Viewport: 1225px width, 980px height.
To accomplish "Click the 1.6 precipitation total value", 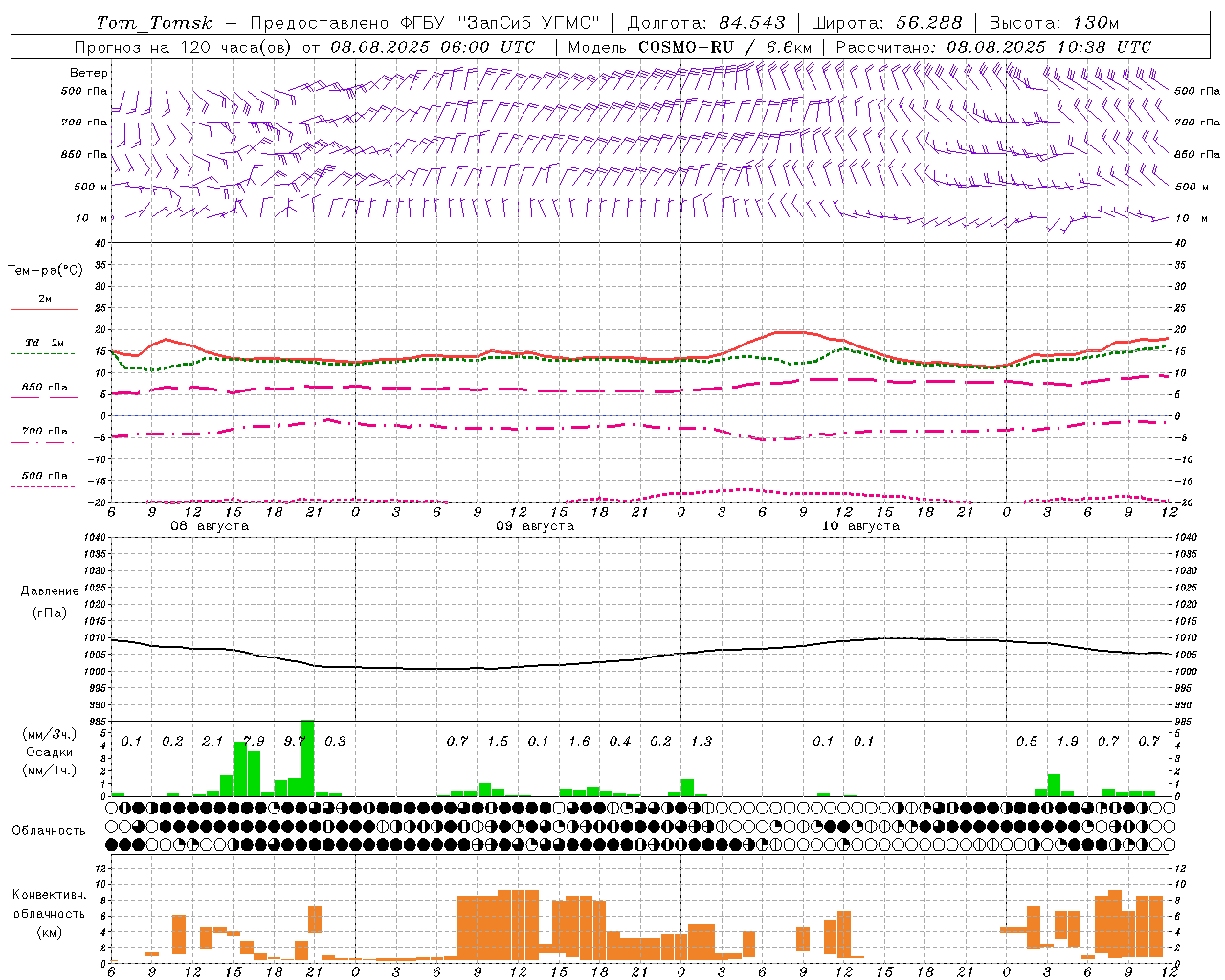I will (579, 742).
